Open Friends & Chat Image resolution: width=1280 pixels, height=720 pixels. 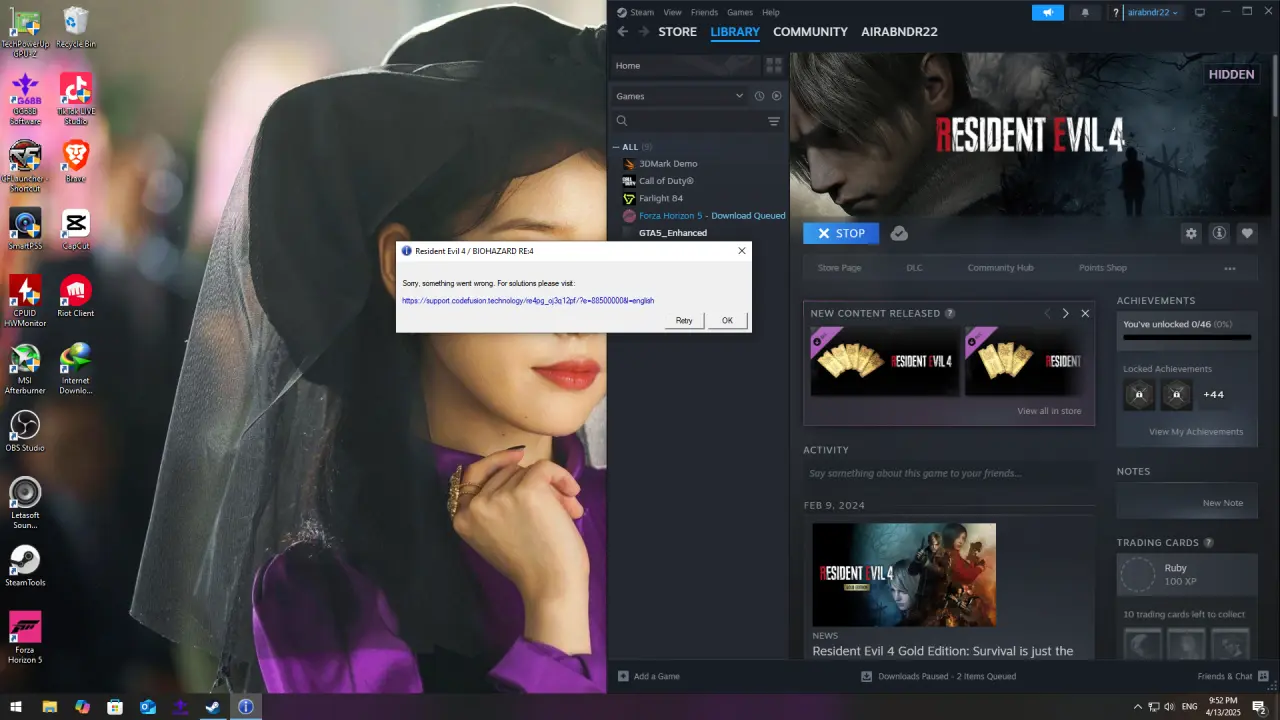tap(1233, 676)
